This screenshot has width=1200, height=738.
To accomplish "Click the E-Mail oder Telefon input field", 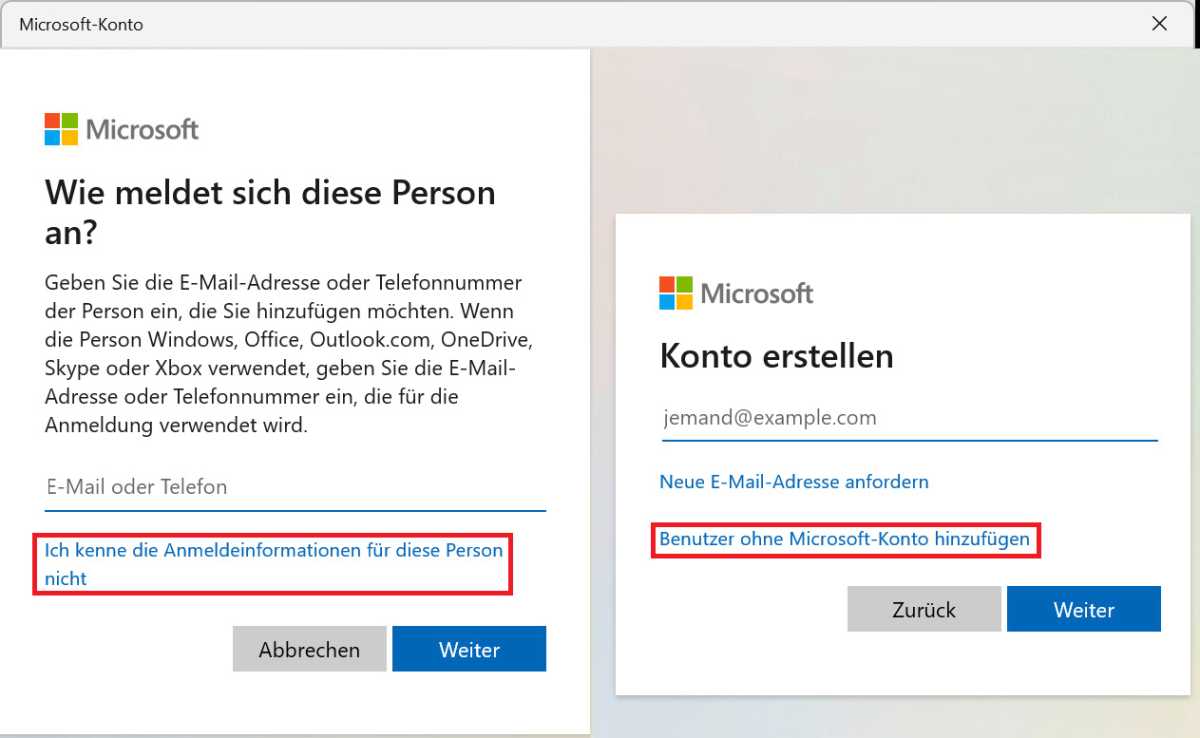I will (295, 488).
